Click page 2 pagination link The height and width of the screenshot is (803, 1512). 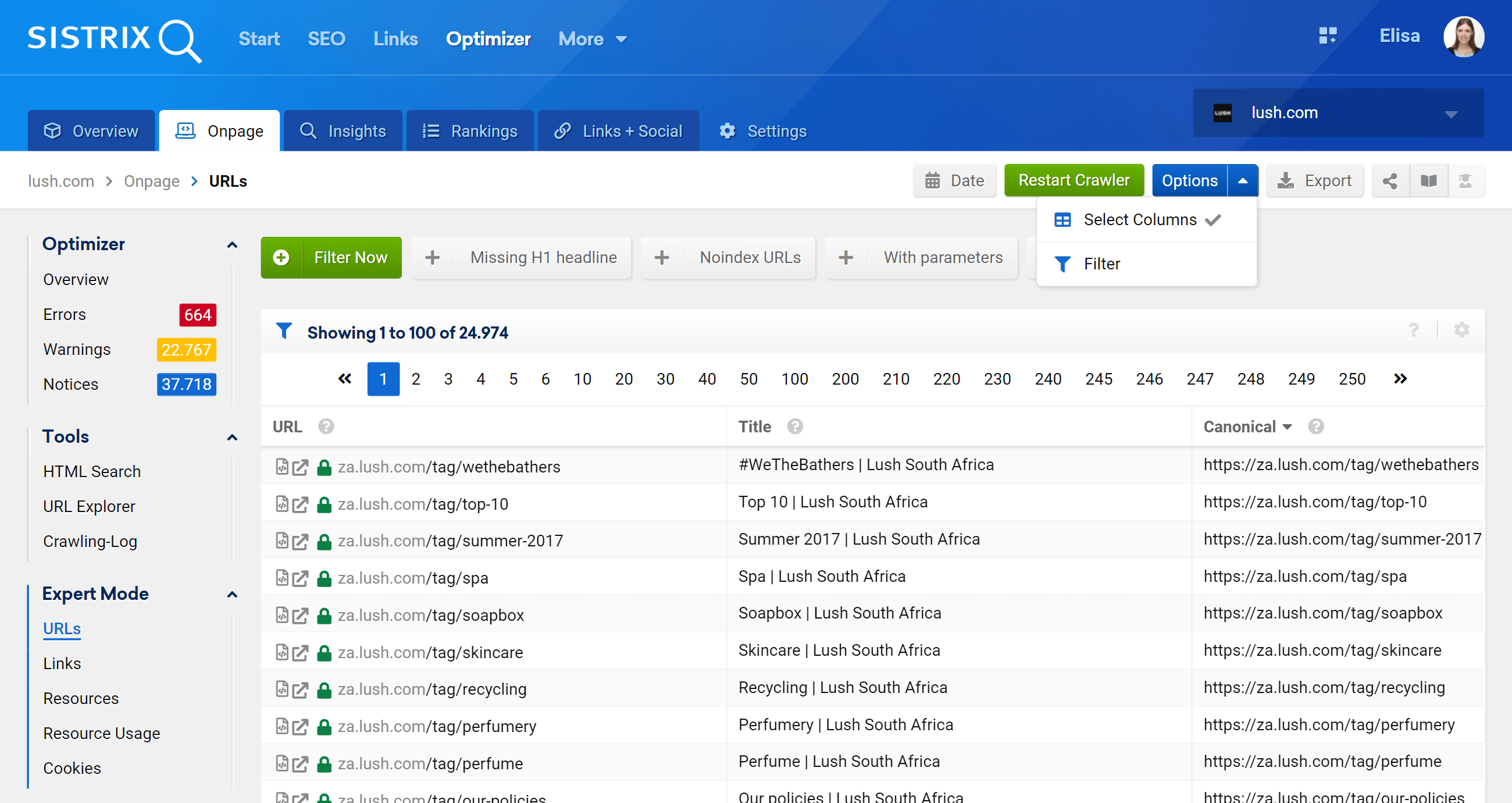(x=415, y=378)
